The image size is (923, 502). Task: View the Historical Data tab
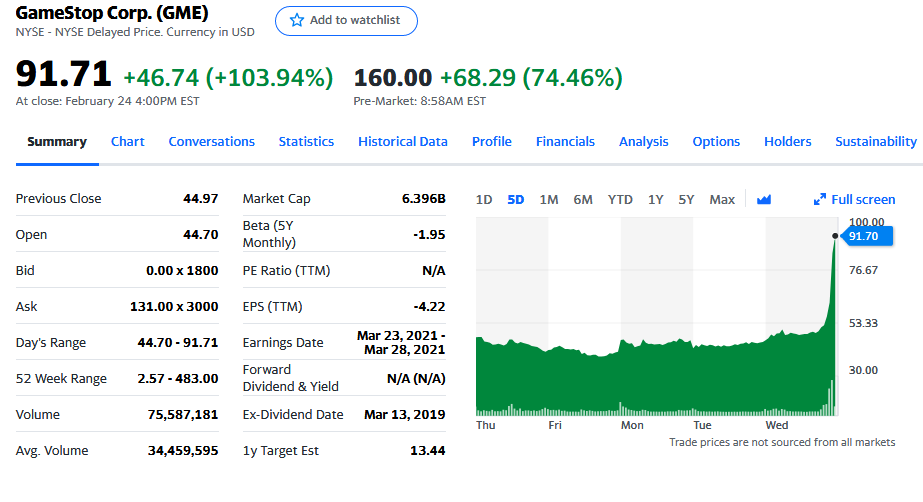[x=403, y=142]
